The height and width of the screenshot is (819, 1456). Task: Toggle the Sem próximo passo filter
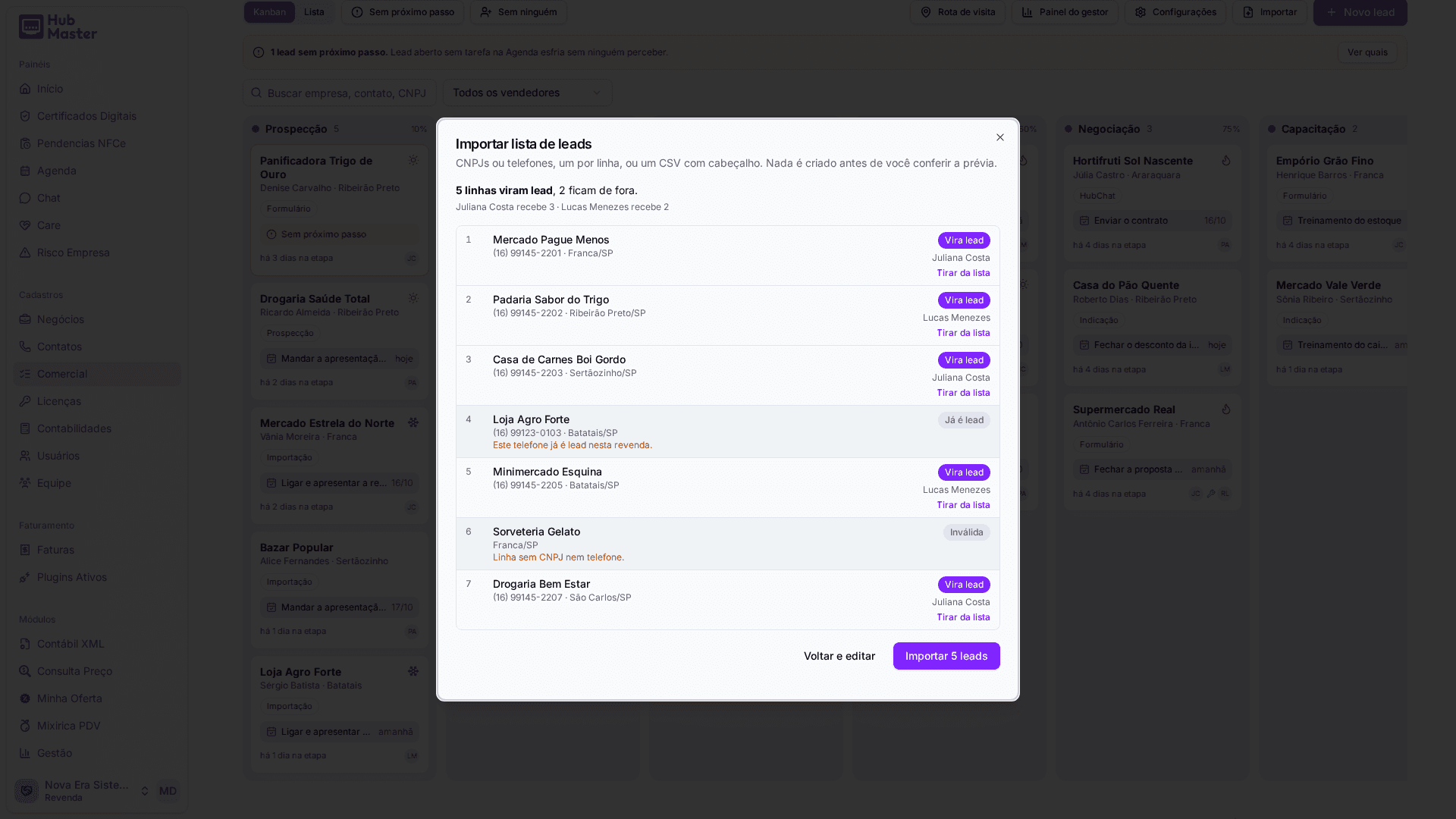pyautogui.click(x=403, y=12)
